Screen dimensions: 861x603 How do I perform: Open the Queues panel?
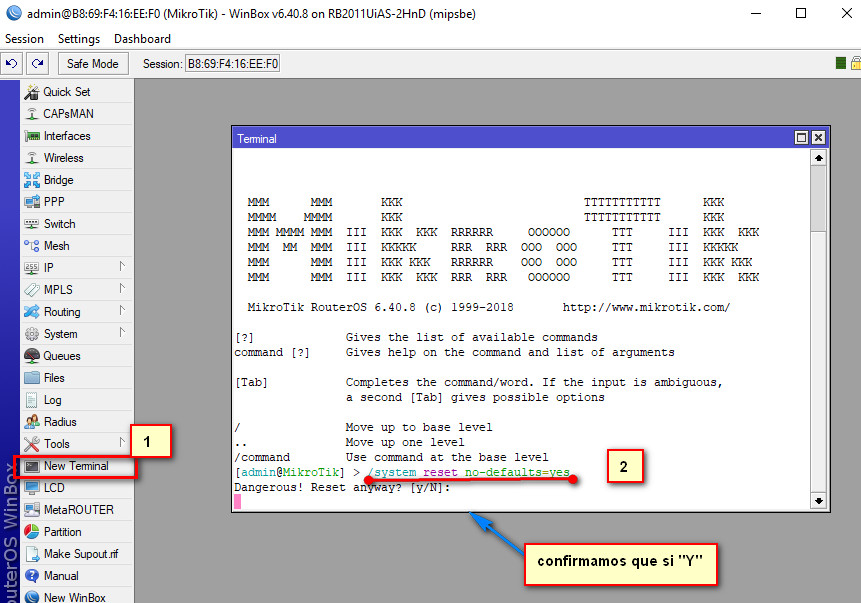pos(64,355)
